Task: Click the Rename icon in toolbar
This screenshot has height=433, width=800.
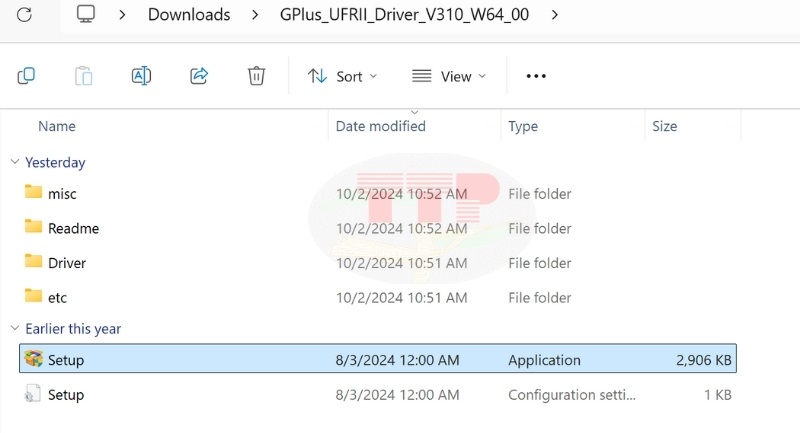Action: coord(141,76)
